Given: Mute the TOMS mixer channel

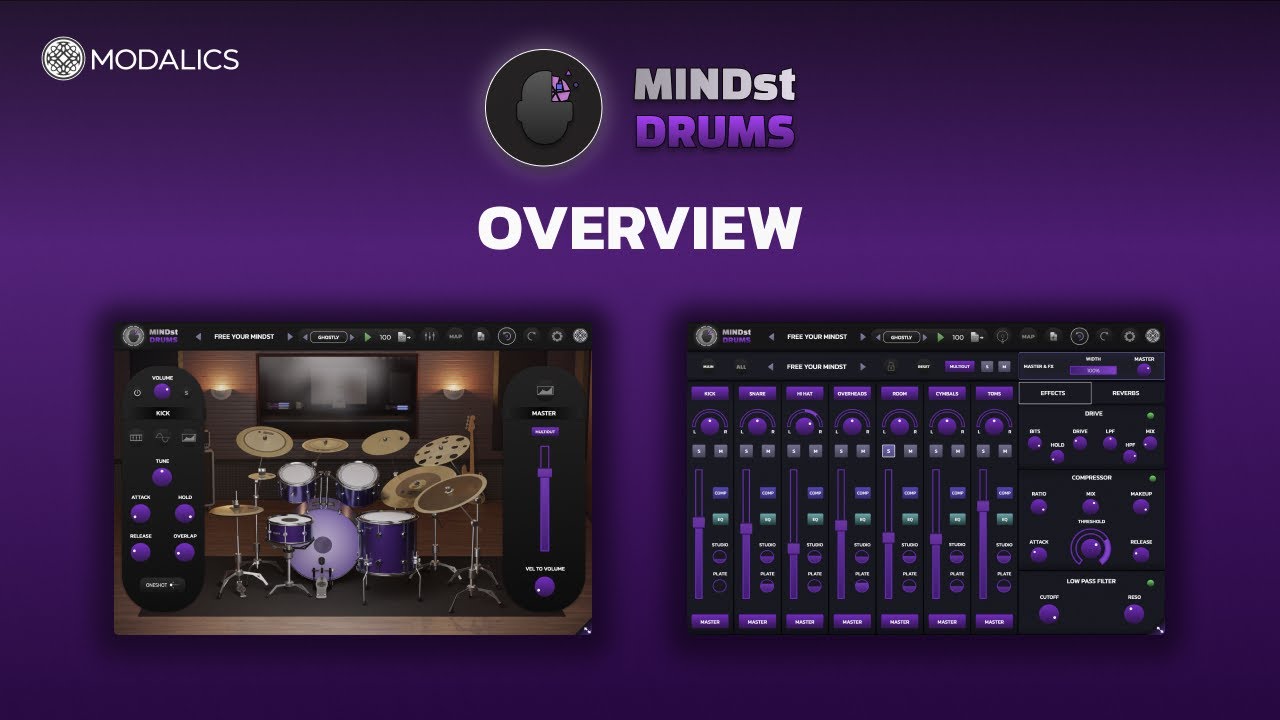Looking at the screenshot, I should click(x=1005, y=451).
